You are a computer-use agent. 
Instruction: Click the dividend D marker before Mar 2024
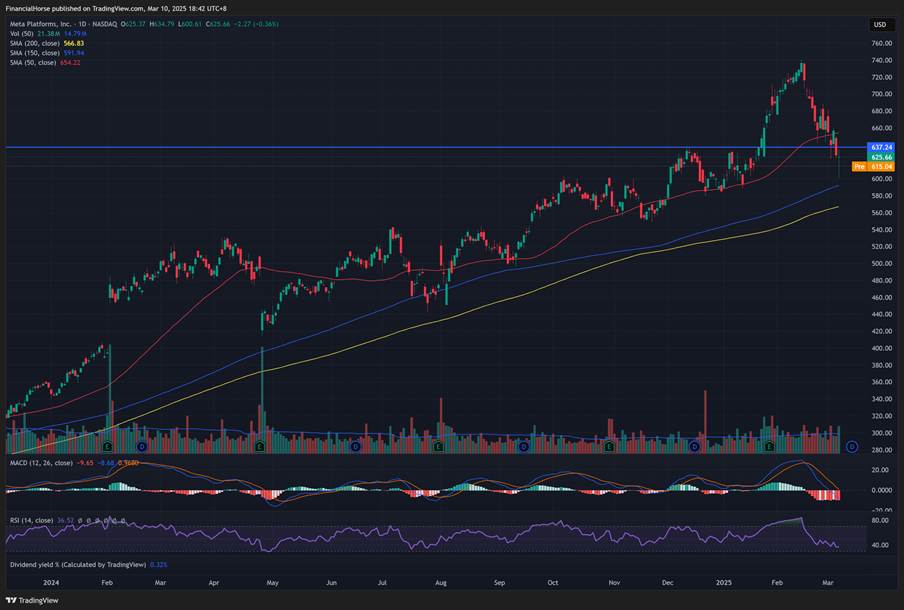pos(142,447)
